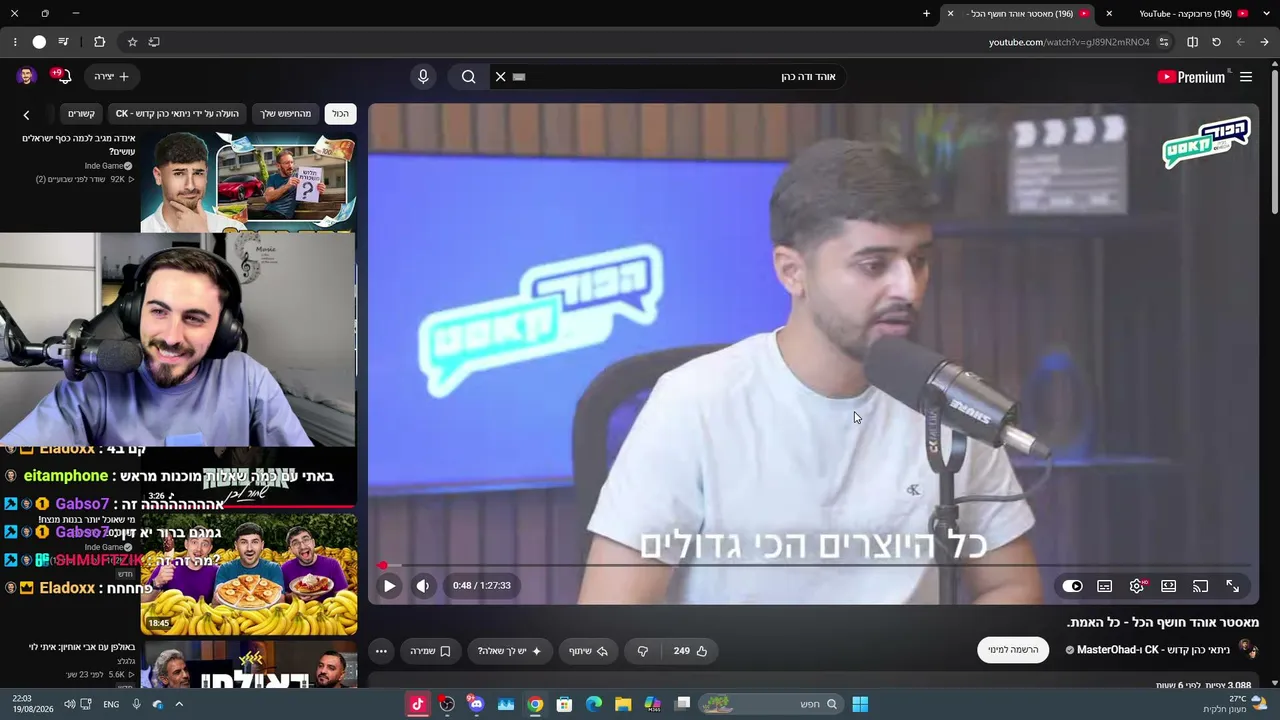The height and width of the screenshot is (720, 1280).
Task: Open File Explorer from the taskbar
Action: pyautogui.click(x=623, y=704)
